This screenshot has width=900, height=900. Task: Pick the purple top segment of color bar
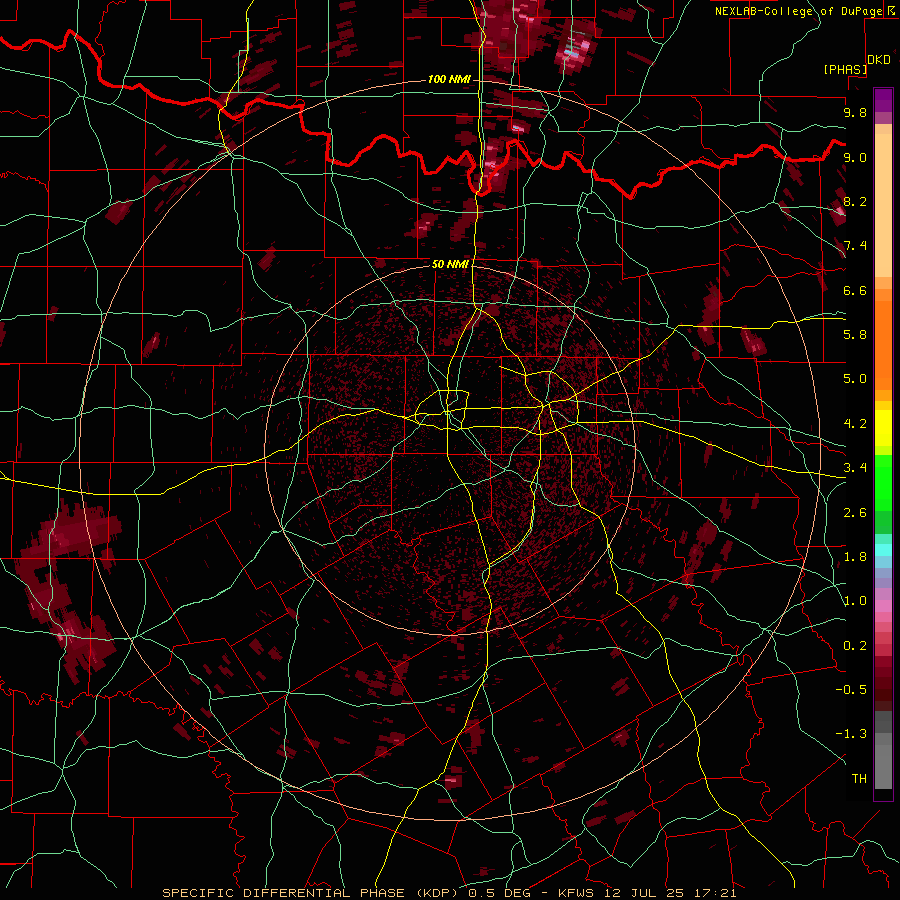[883, 100]
